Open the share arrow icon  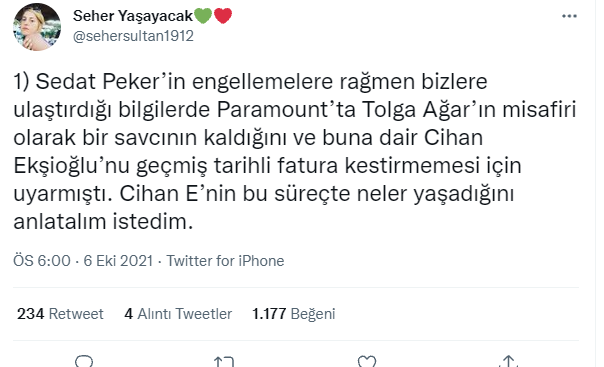508,361
